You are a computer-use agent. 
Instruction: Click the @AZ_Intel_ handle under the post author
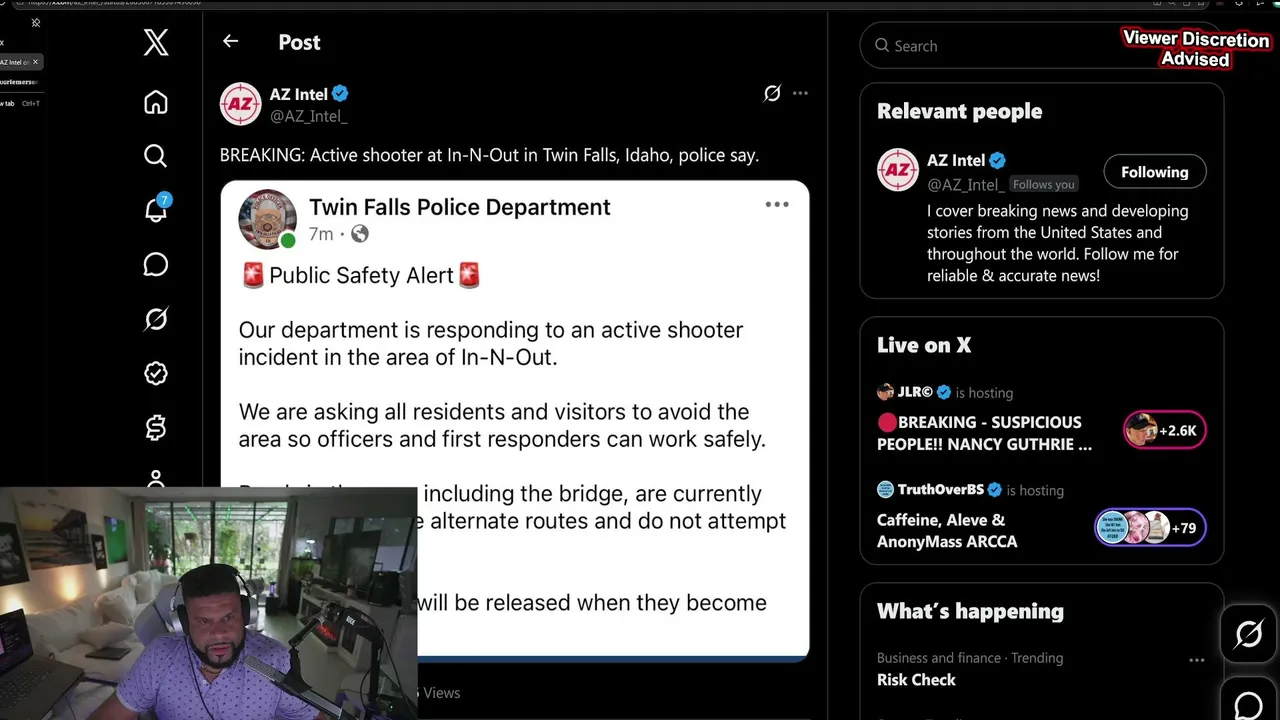(308, 116)
